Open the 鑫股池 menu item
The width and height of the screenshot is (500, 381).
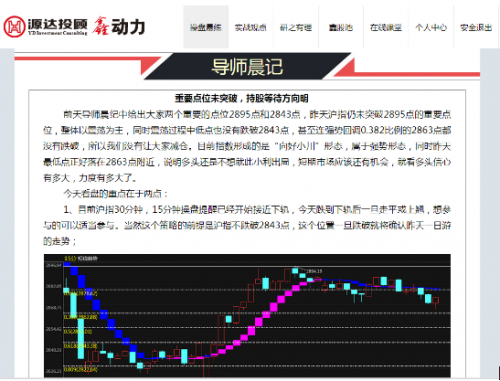click(341, 27)
